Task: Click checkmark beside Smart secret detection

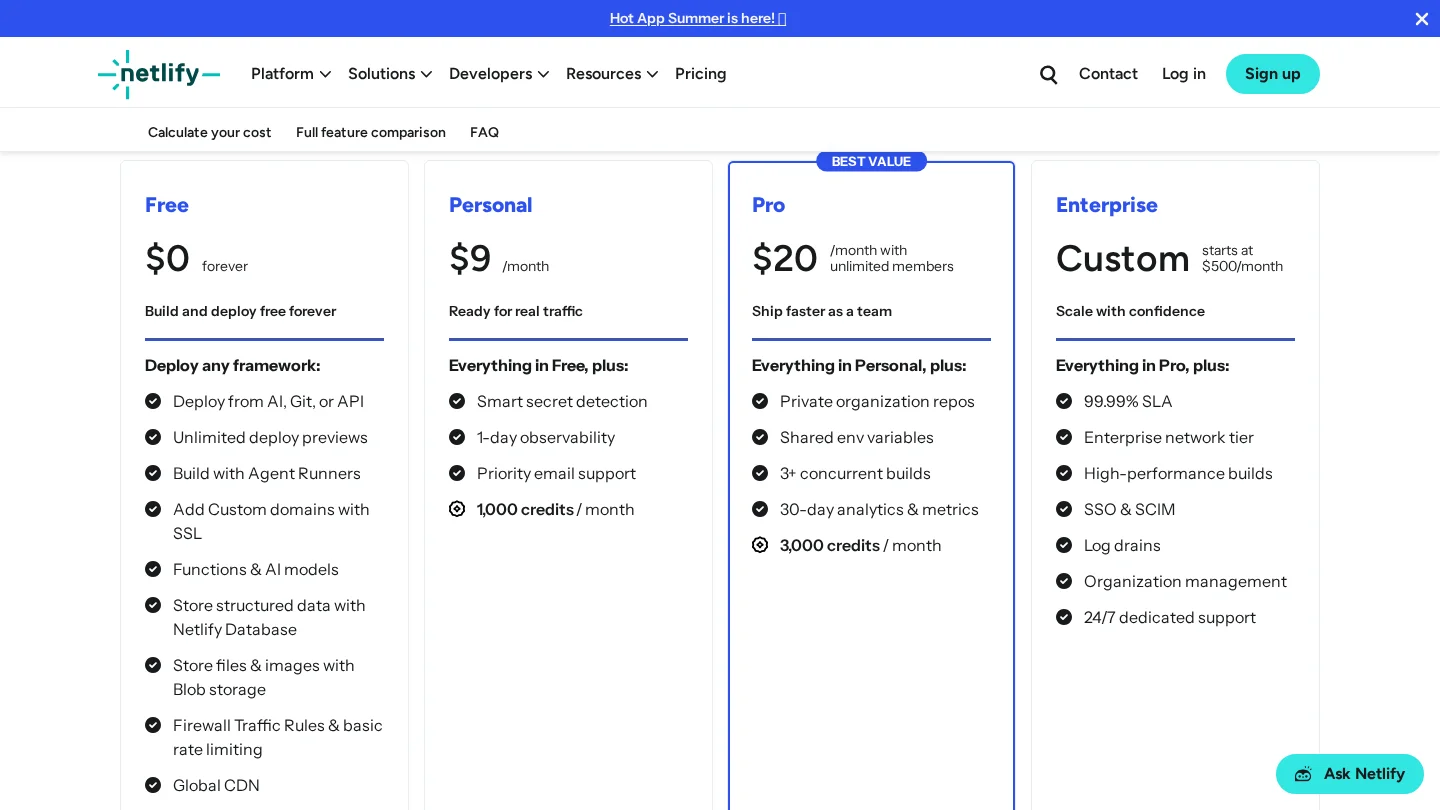Action: click(x=457, y=401)
